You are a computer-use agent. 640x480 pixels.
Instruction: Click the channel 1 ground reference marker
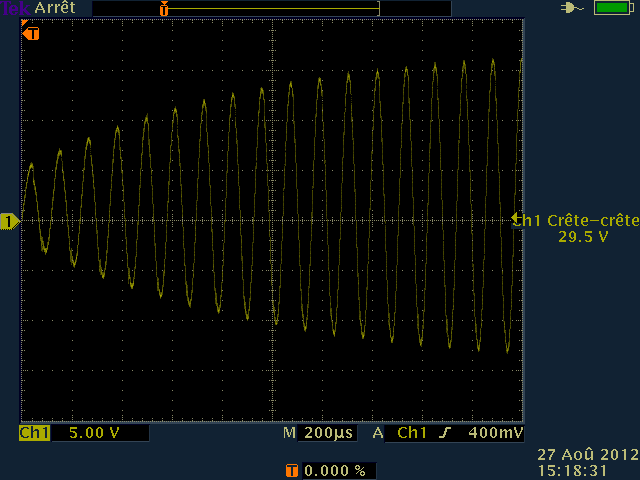click(9, 220)
